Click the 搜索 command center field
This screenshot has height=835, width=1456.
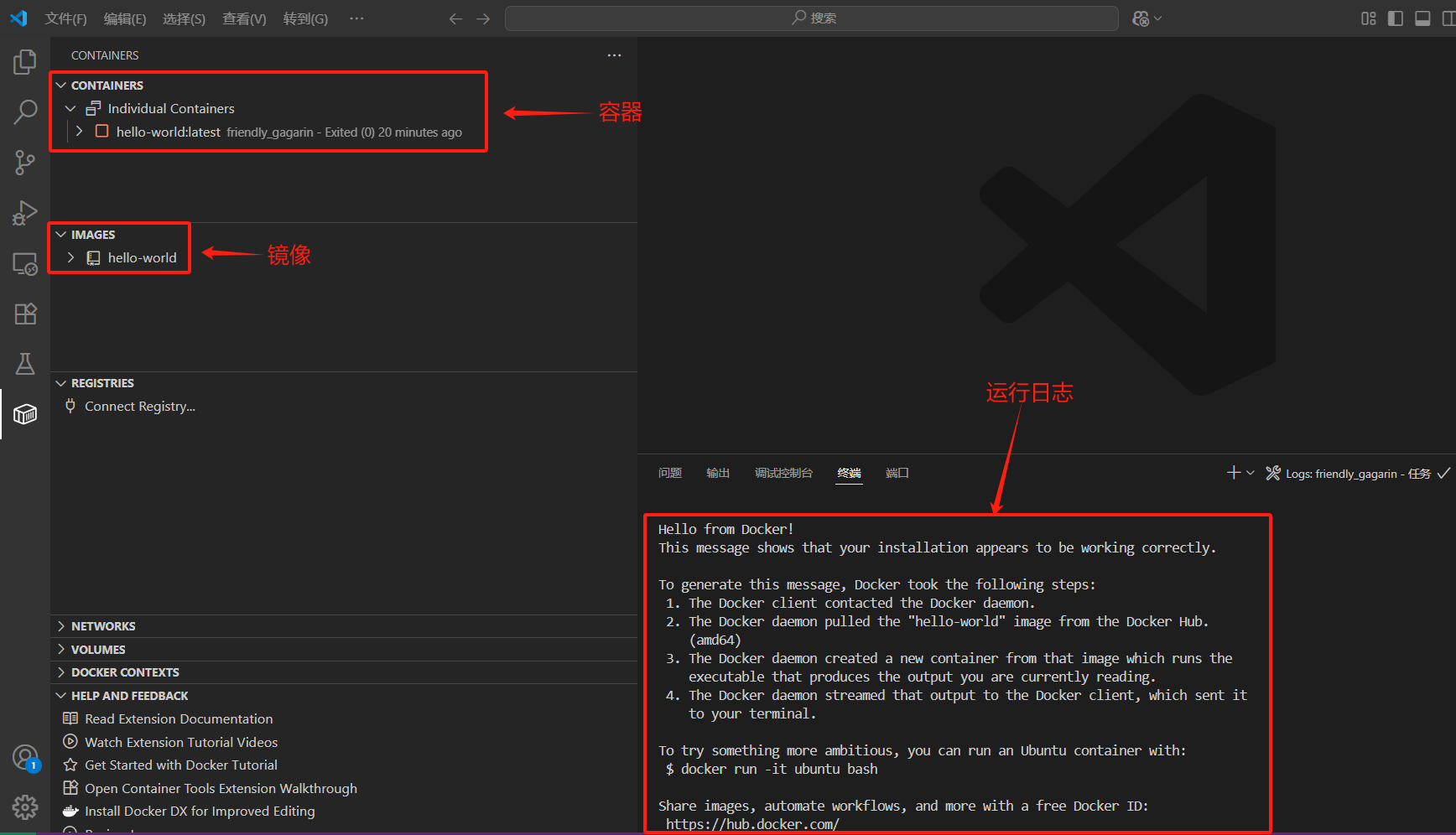pos(812,18)
